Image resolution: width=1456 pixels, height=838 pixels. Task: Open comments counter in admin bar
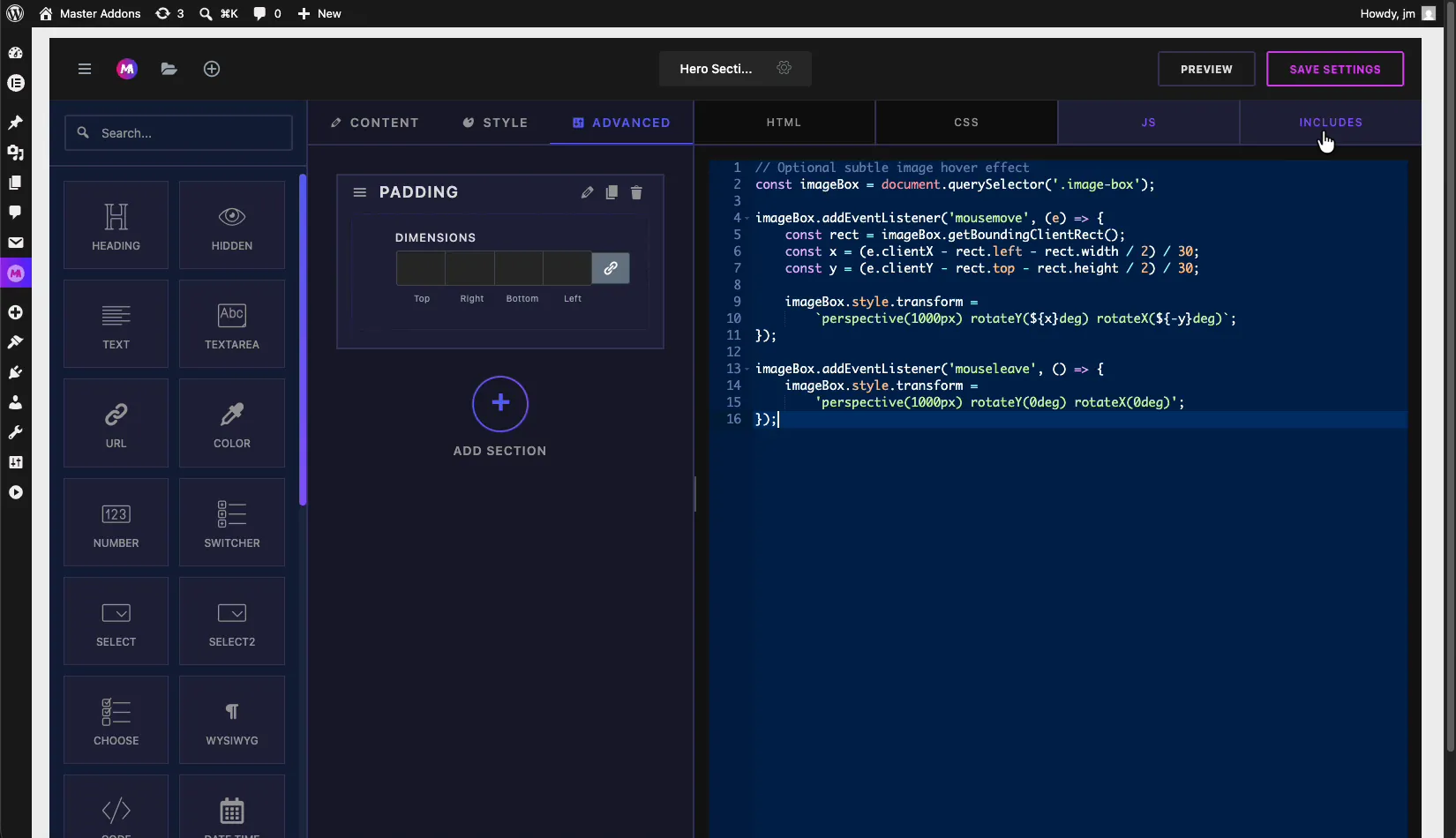[x=266, y=13]
